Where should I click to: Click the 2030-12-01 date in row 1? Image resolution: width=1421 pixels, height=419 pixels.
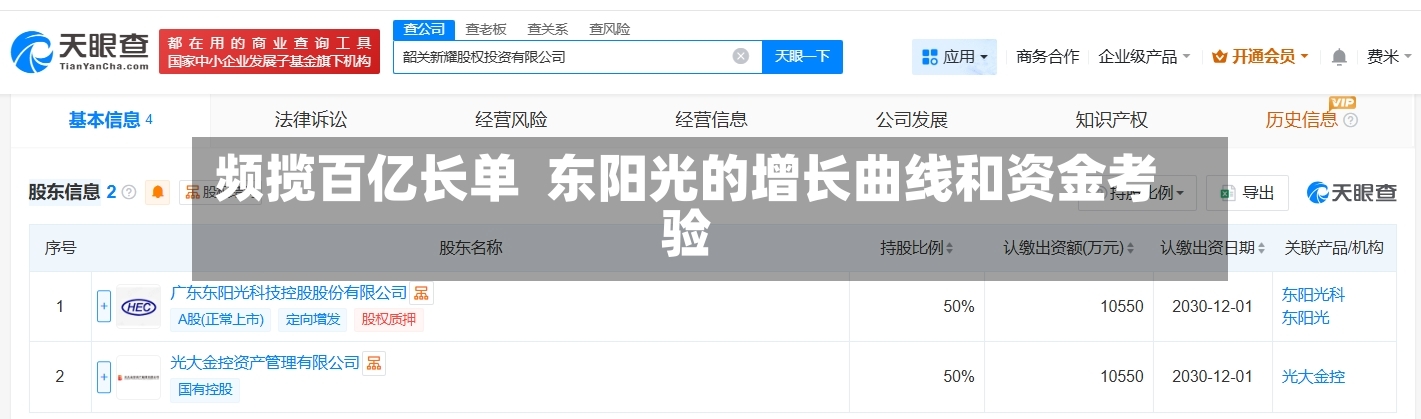click(x=1212, y=307)
